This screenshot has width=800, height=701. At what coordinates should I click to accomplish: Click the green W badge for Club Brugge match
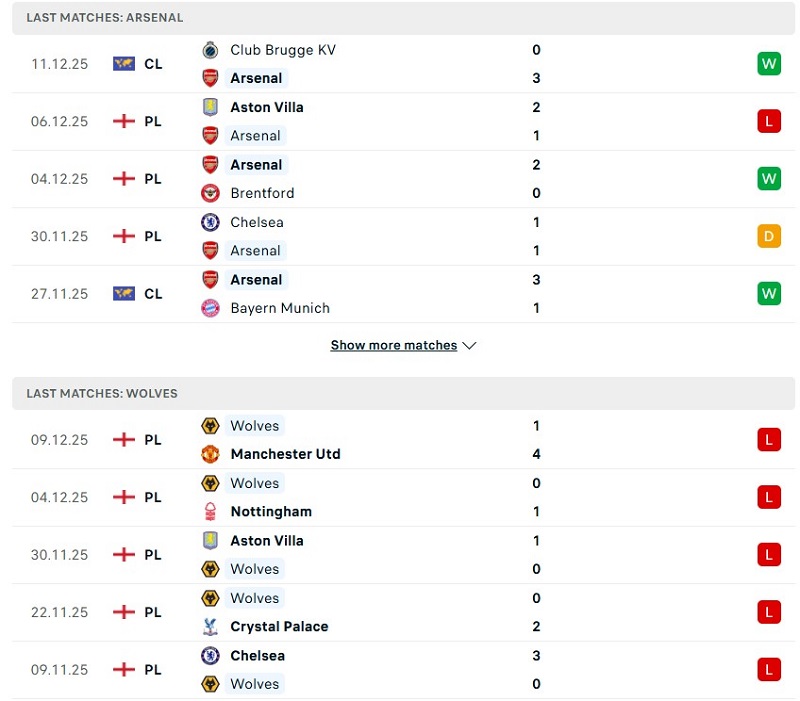click(x=769, y=63)
